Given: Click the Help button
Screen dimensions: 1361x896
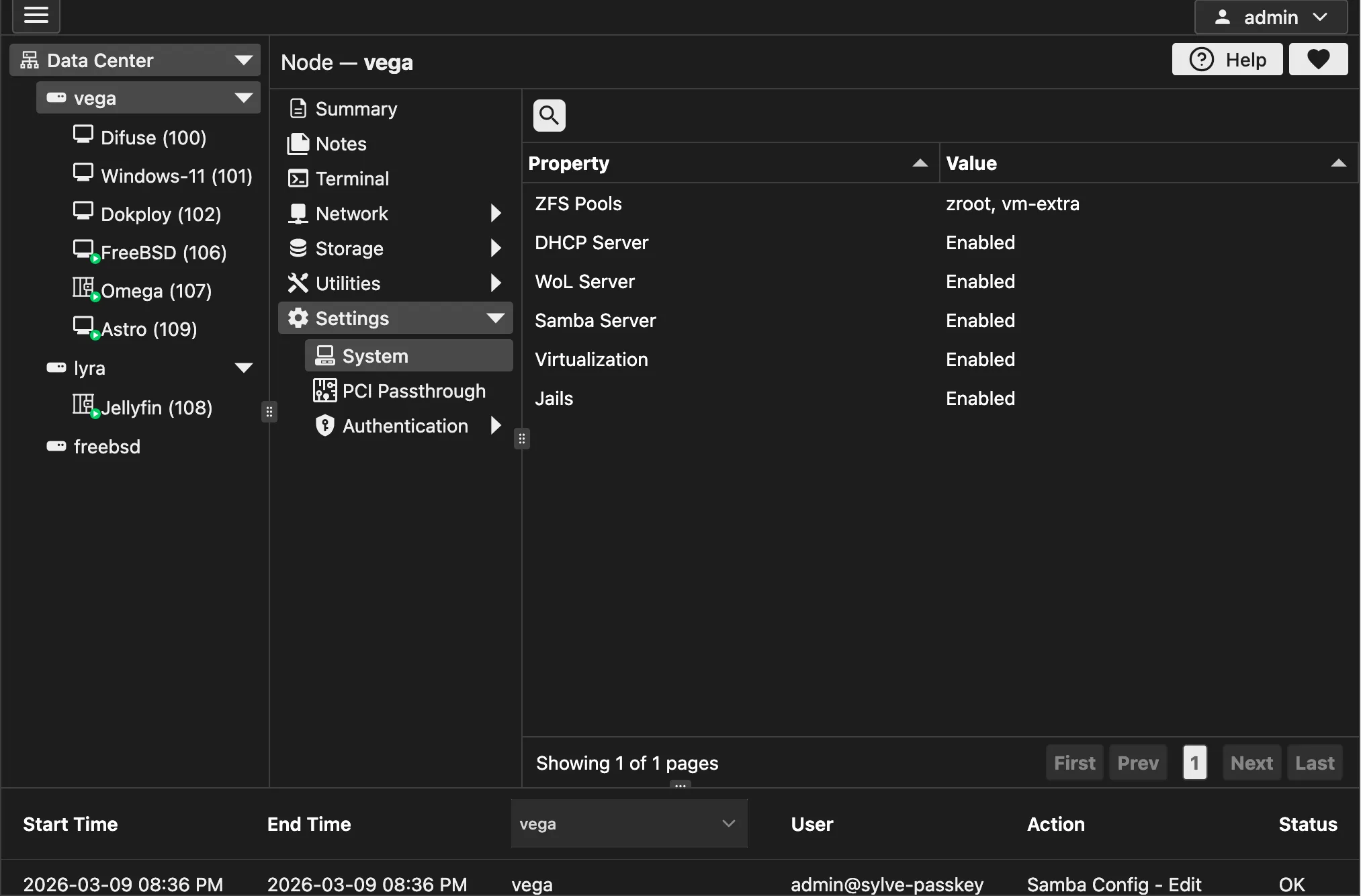Looking at the screenshot, I should pyautogui.click(x=1227, y=60).
